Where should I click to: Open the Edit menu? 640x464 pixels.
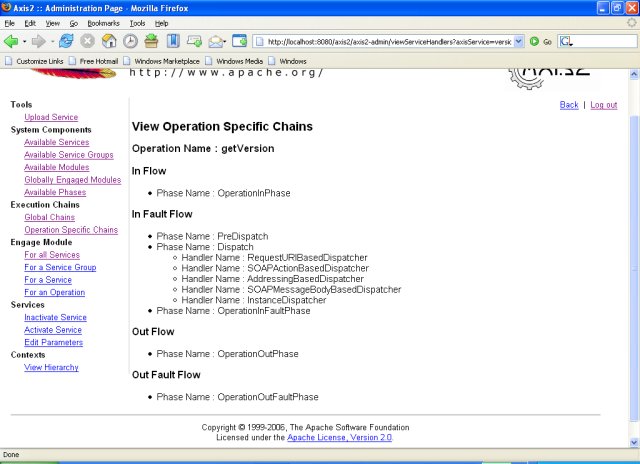tap(30, 23)
